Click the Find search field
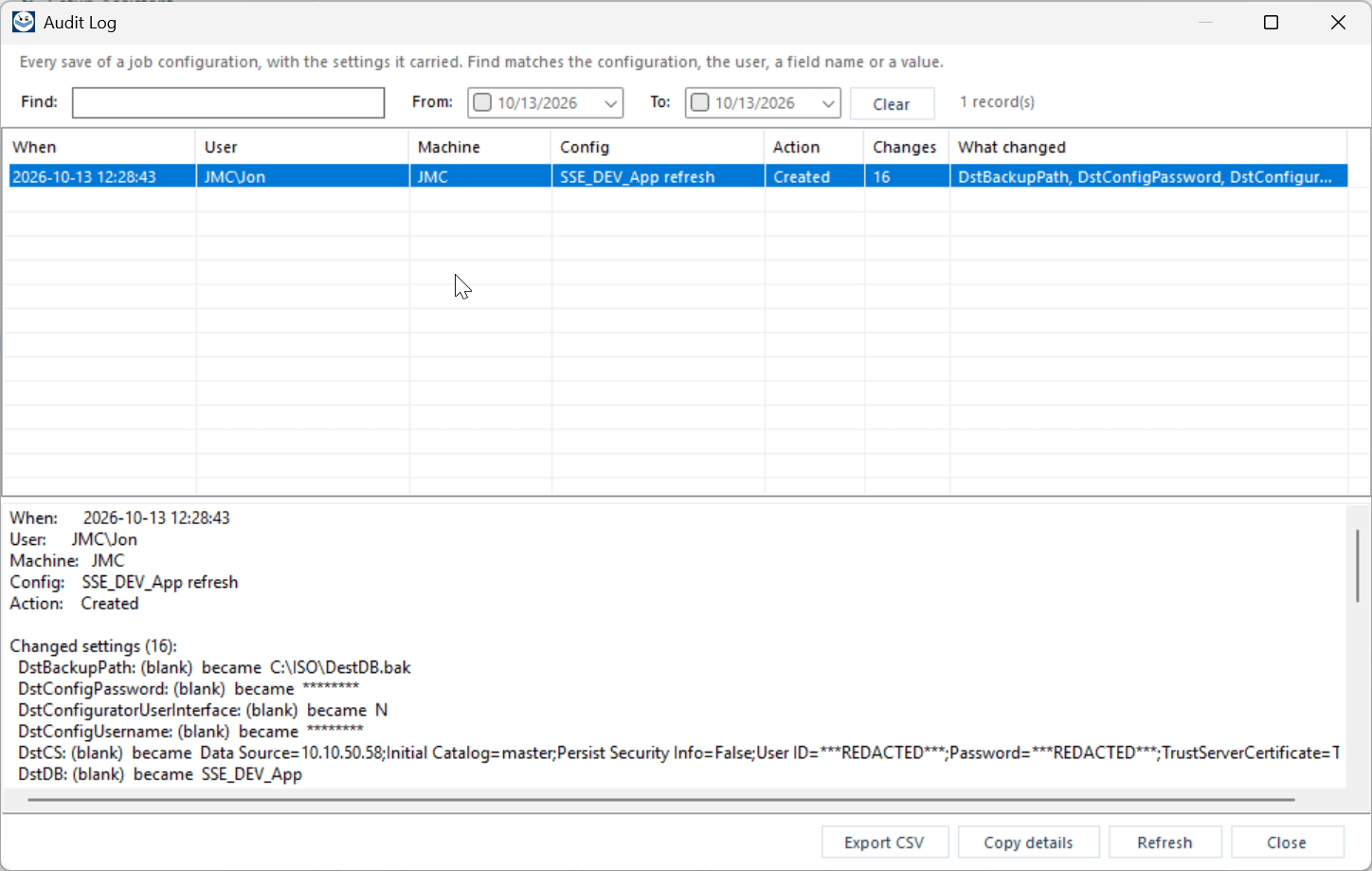1372x871 pixels. (x=228, y=102)
